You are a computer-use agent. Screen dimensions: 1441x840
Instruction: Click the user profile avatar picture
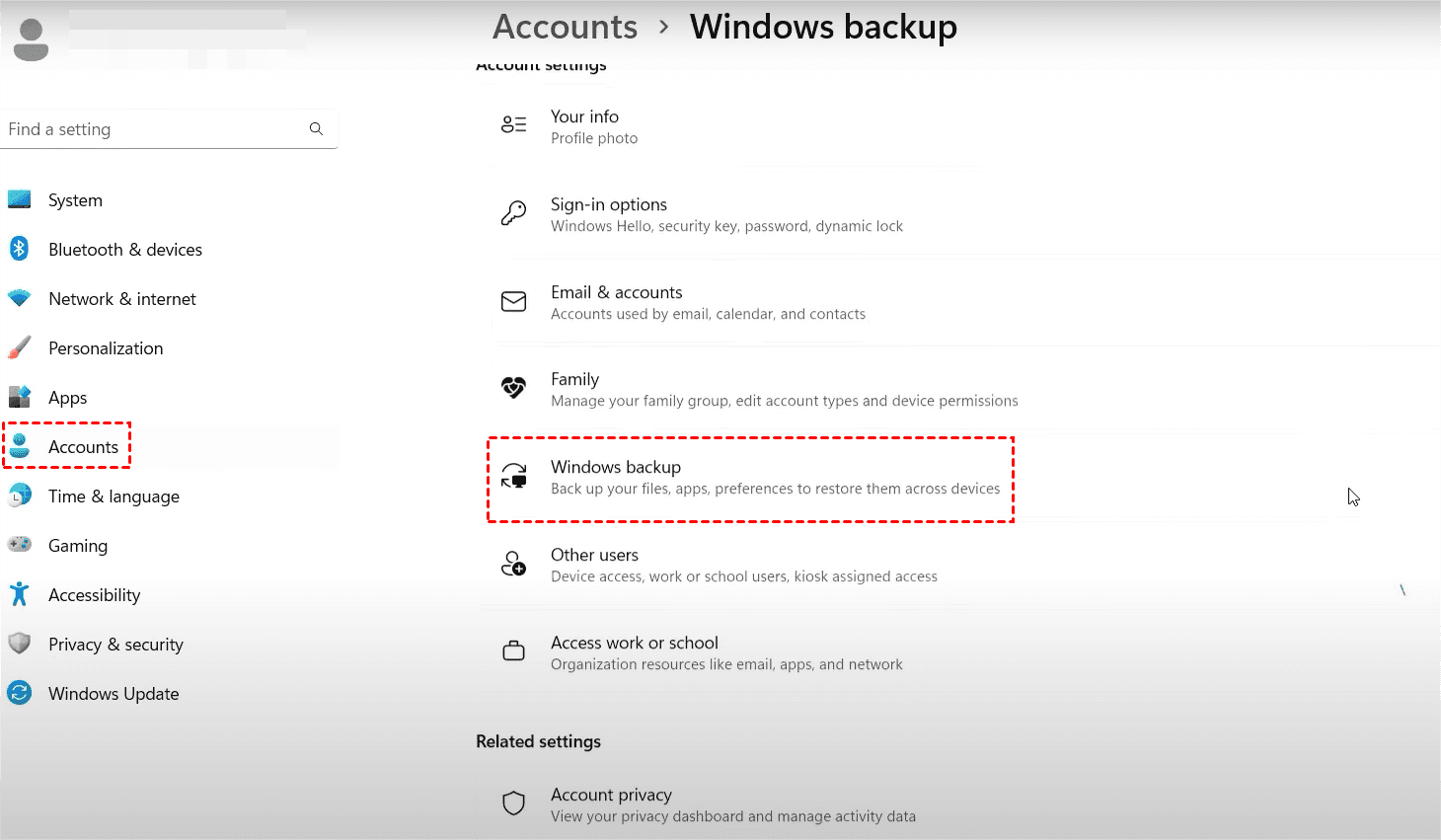pos(32,39)
